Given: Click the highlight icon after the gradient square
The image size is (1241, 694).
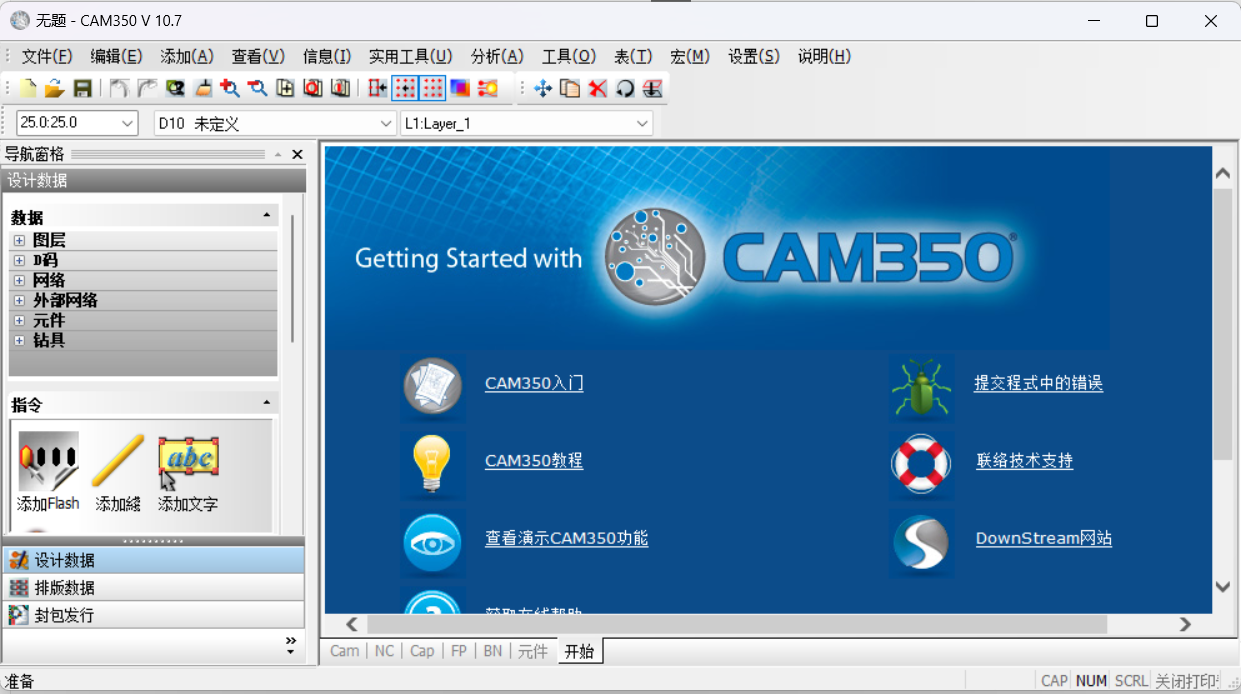Looking at the screenshot, I should tap(487, 88).
